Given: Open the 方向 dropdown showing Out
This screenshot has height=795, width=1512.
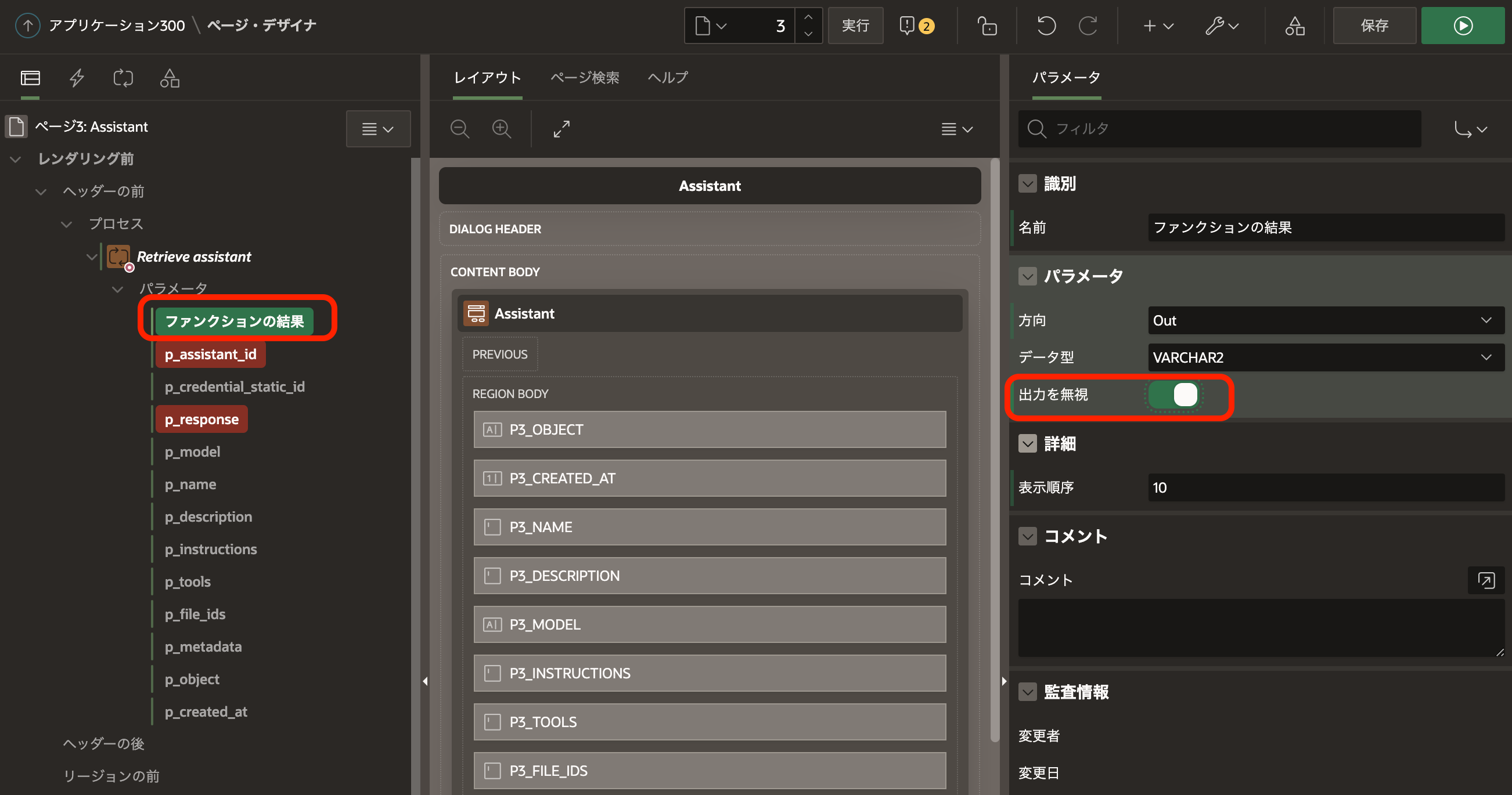Looking at the screenshot, I should coord(1326,320).
